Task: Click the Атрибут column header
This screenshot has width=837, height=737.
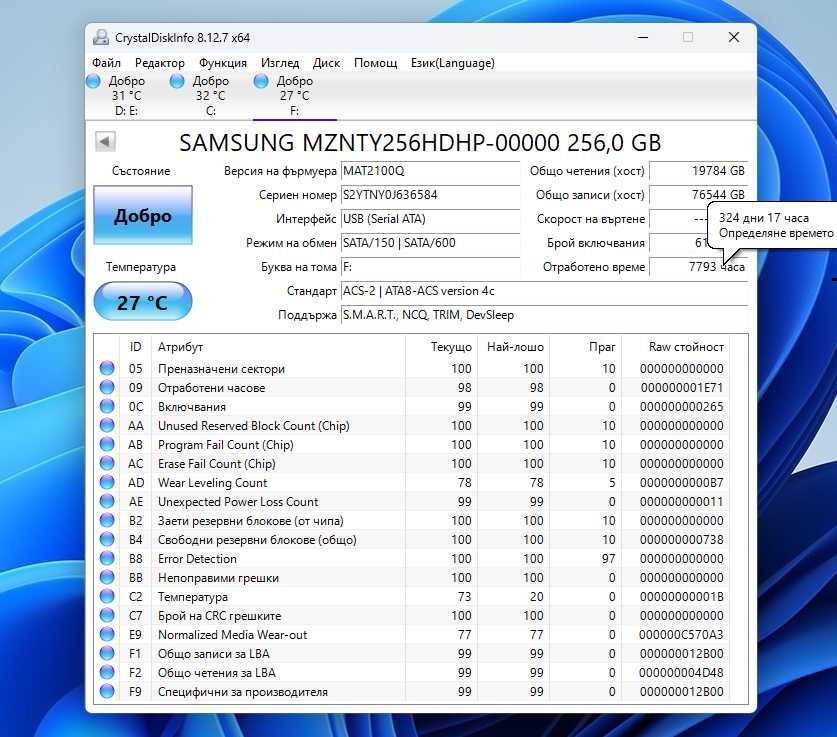Action: 278,347
